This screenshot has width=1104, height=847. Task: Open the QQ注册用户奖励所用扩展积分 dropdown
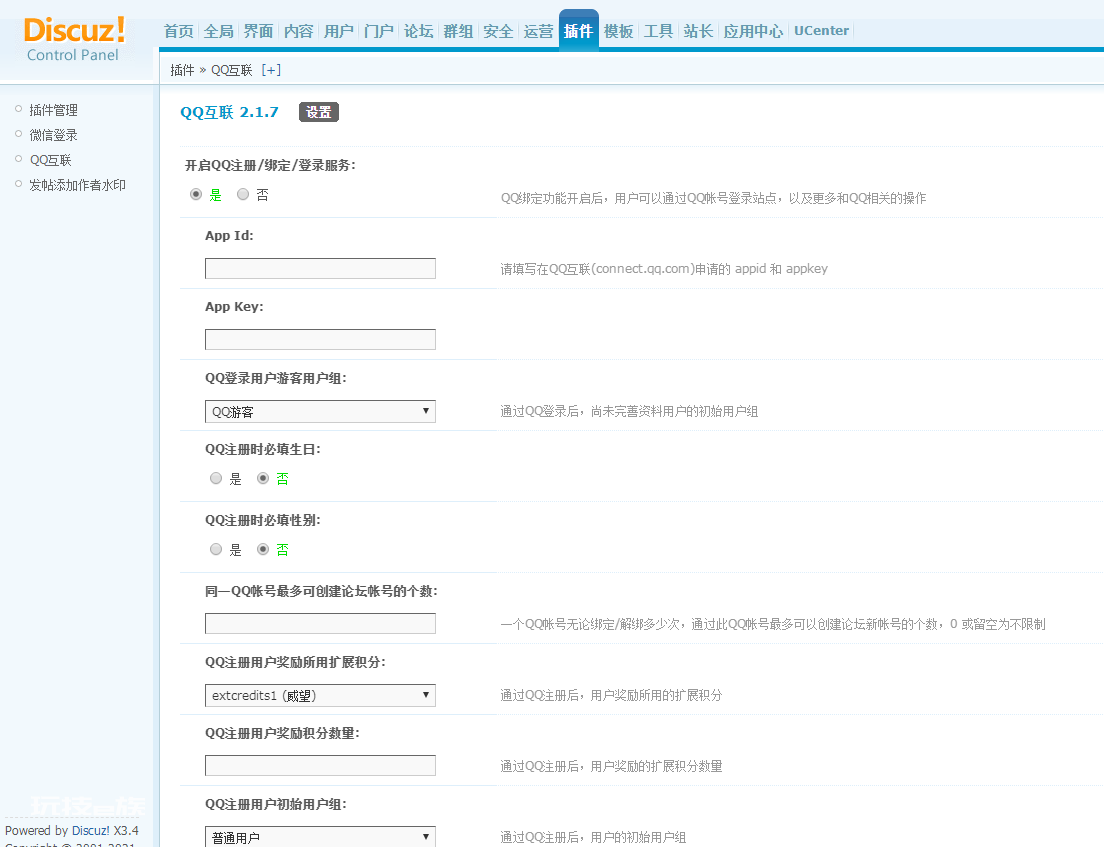tap(320, 696)
